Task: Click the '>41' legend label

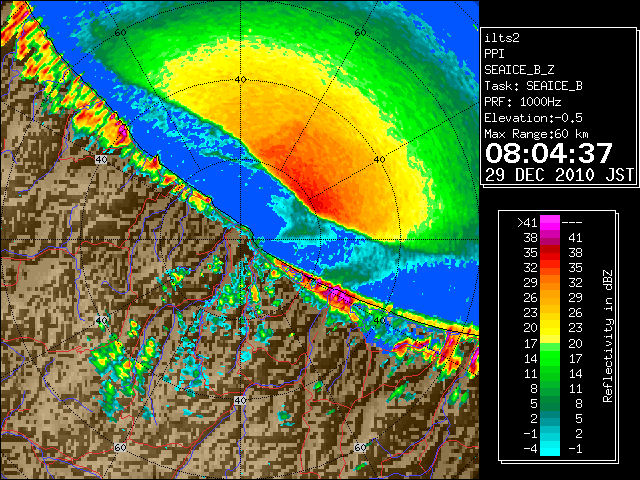Action: coord(527,223)
